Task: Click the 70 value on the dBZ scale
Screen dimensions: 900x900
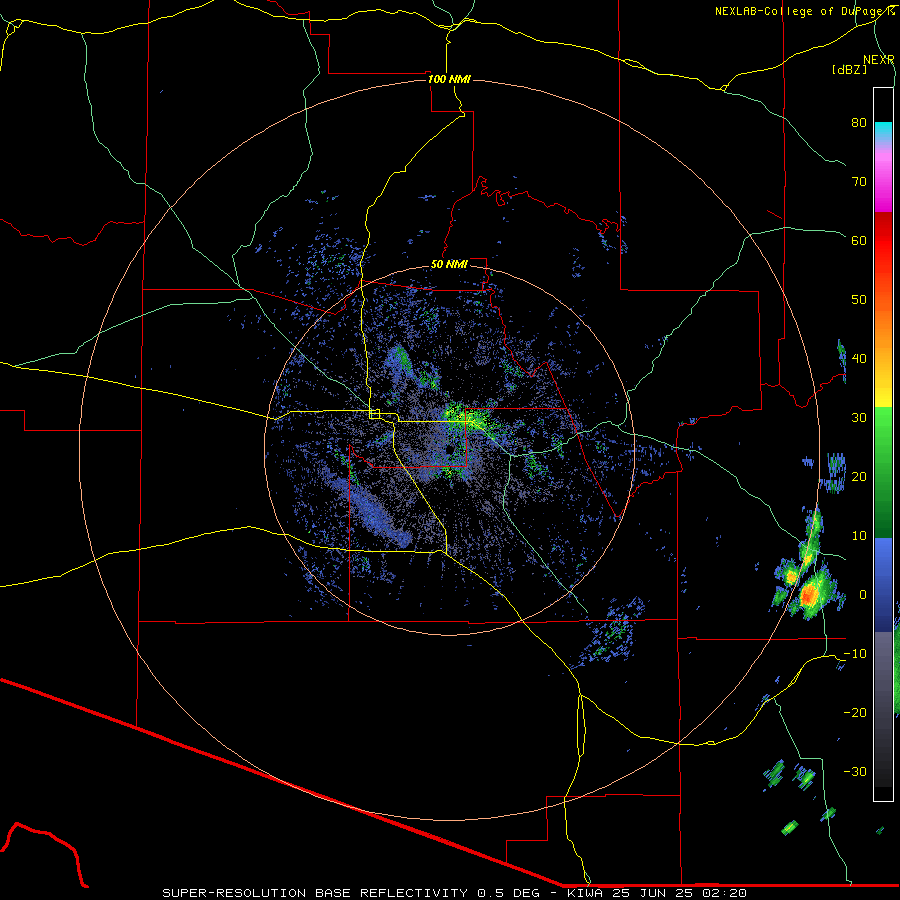Action: pyautogui.click(x=859, y=181)
